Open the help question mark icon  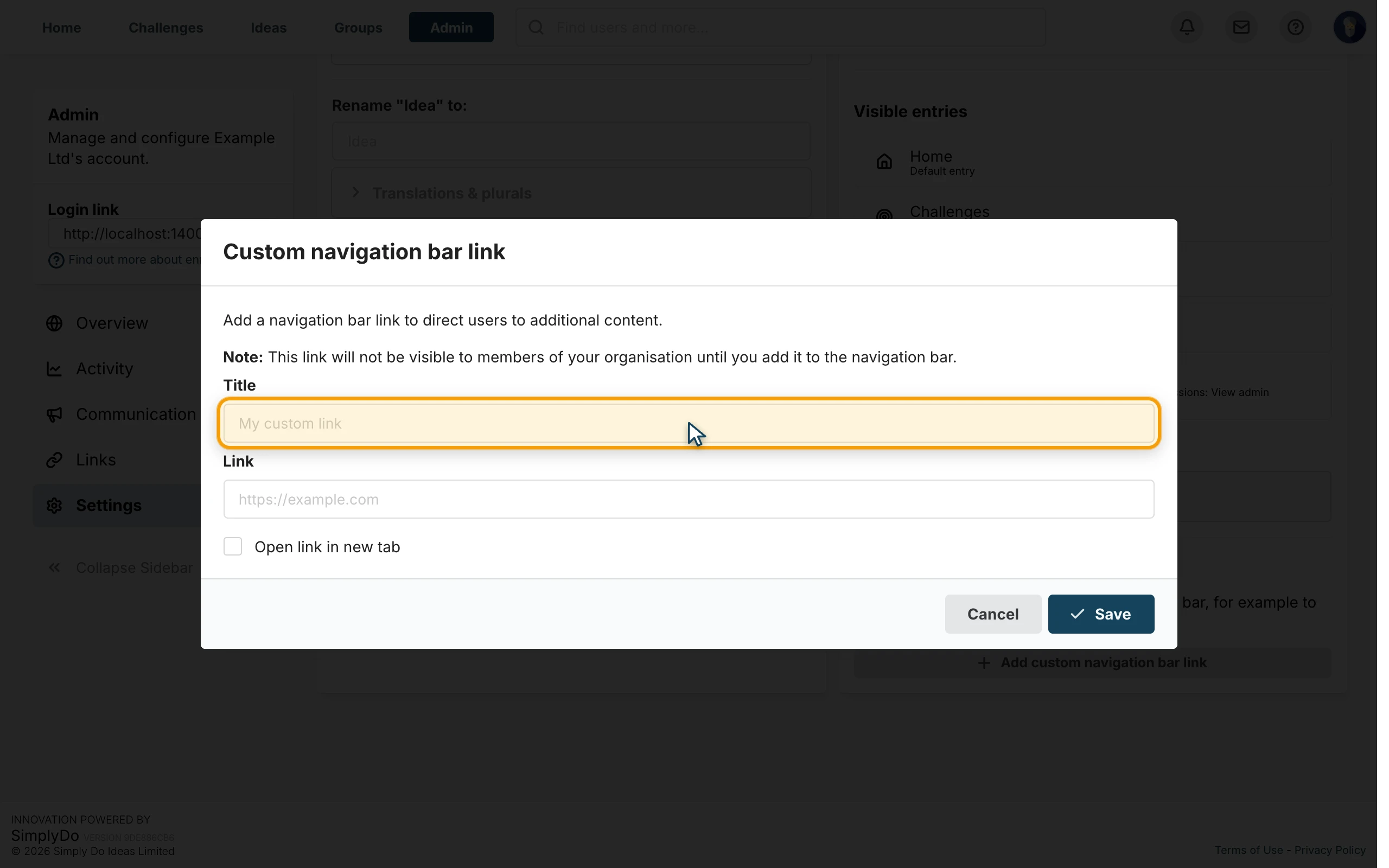pyautogui.click(x=1295, y=27)
